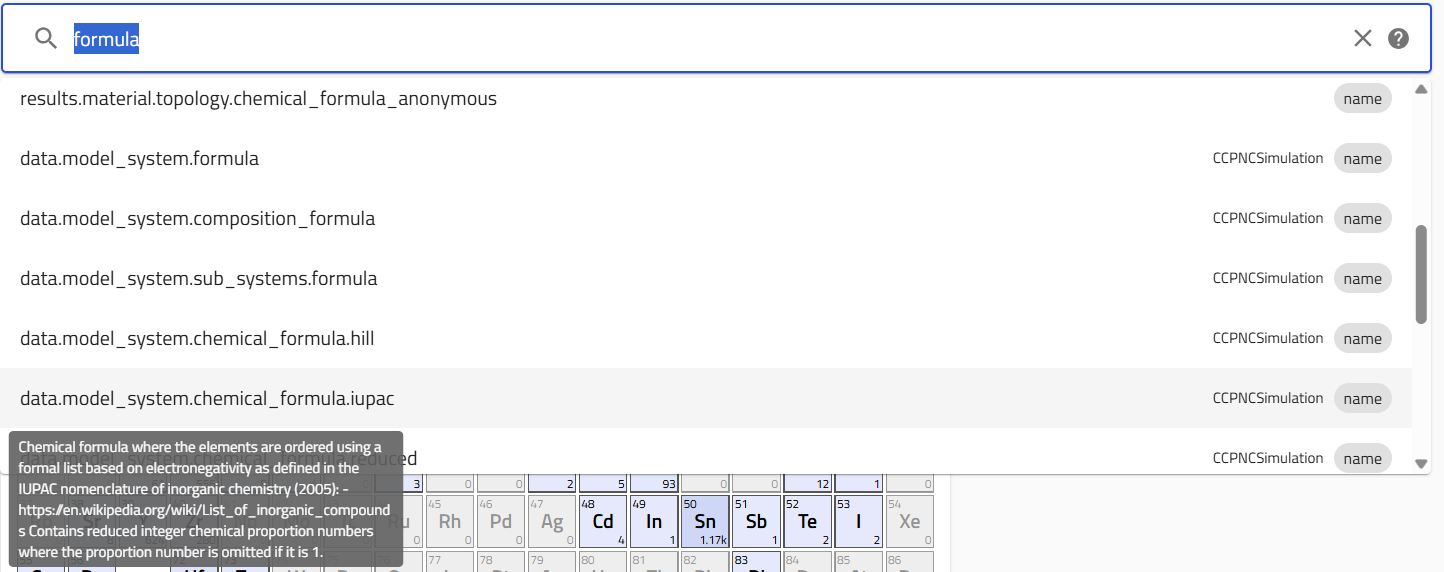Select In element in periodic table
This screenshot has height=572, width=1444.
[655, 521]
